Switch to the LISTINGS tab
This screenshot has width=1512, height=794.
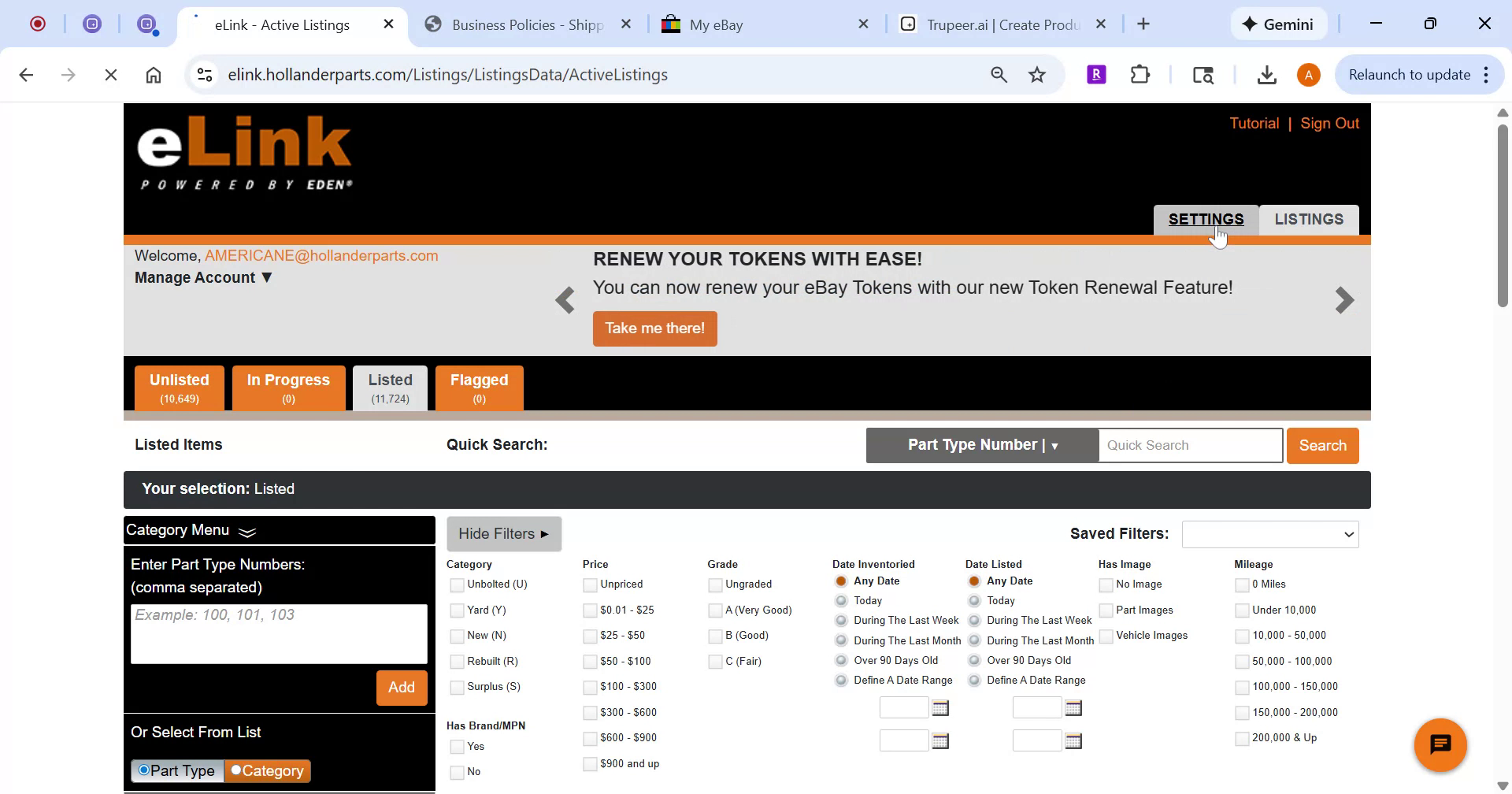(x=1308, y=219)
